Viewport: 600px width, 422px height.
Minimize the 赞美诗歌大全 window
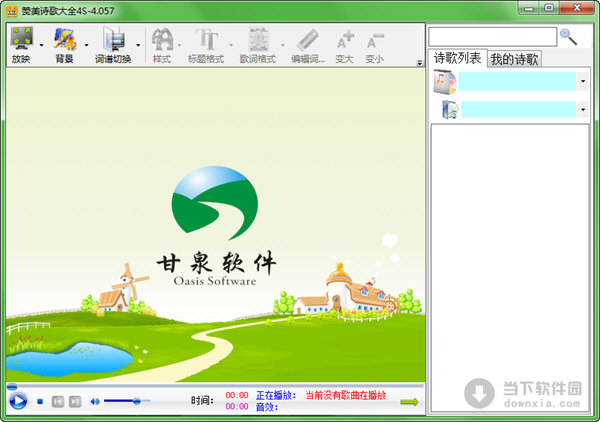pos(528,8)
